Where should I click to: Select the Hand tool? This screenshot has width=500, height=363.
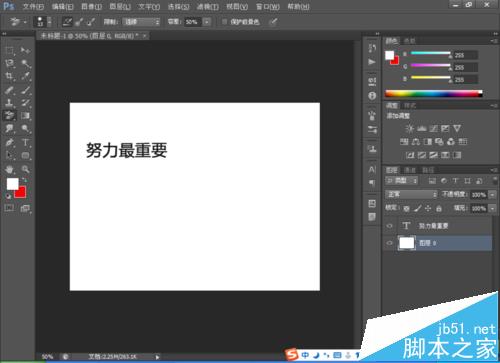(x=10, y=169)
